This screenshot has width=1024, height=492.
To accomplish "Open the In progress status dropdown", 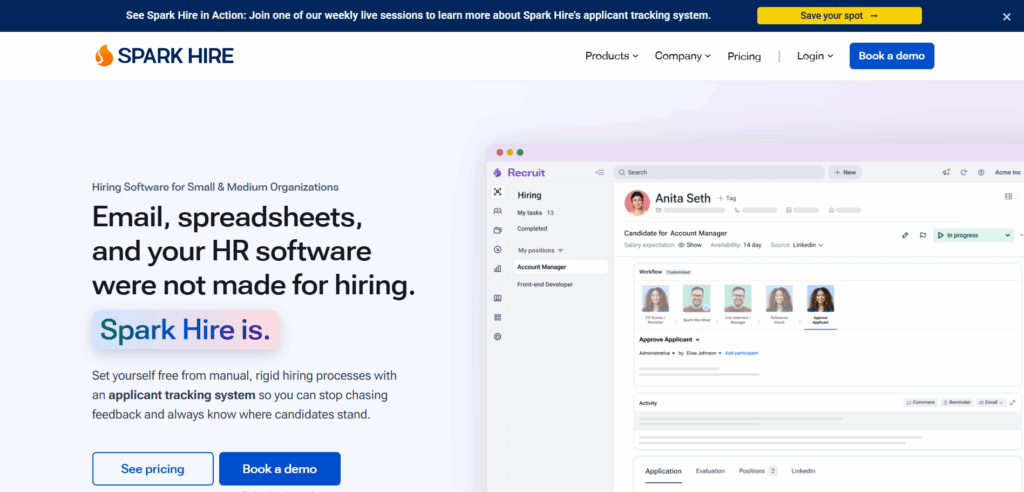I will click(973, 235).
